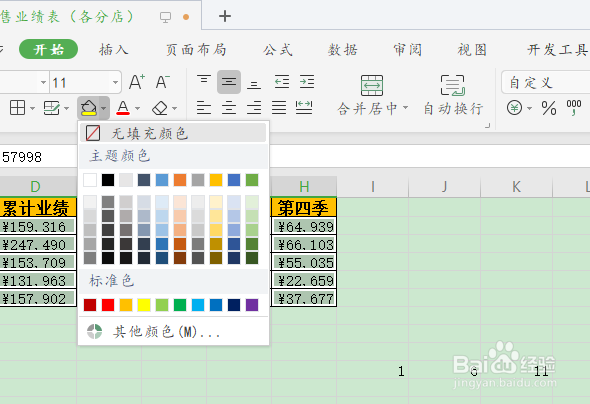Pick the white theme color swatch

point(90,180)
